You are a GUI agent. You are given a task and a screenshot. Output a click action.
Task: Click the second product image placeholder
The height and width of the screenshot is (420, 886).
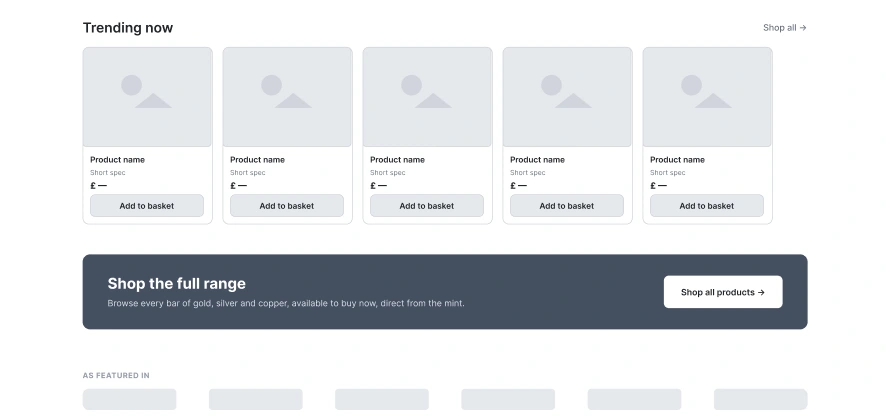tap(288, 97)
